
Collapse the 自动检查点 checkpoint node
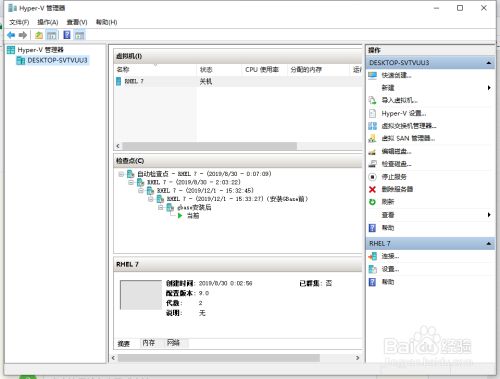pos(121,174)
